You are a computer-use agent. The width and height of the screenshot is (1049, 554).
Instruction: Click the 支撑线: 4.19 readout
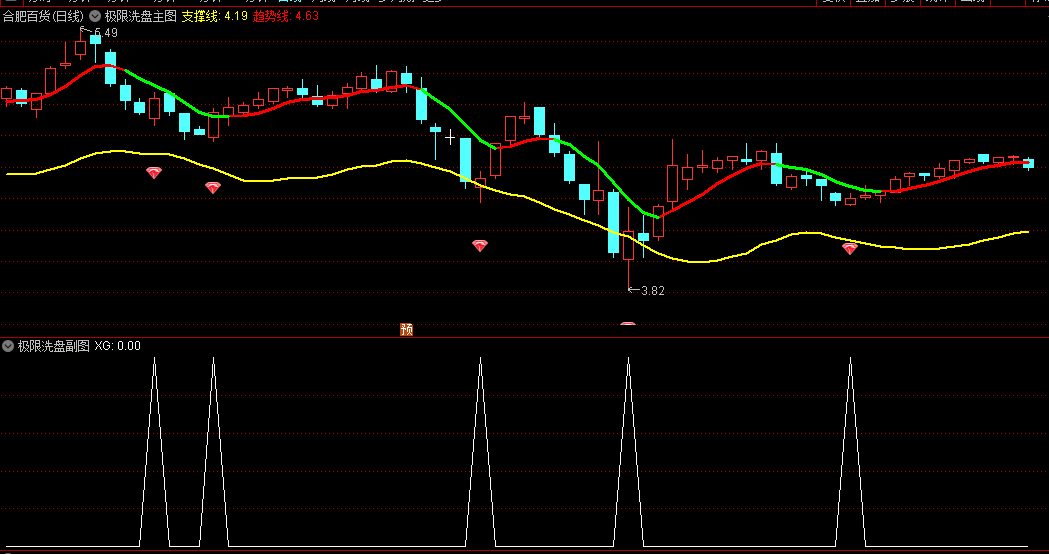click(215, 16)
